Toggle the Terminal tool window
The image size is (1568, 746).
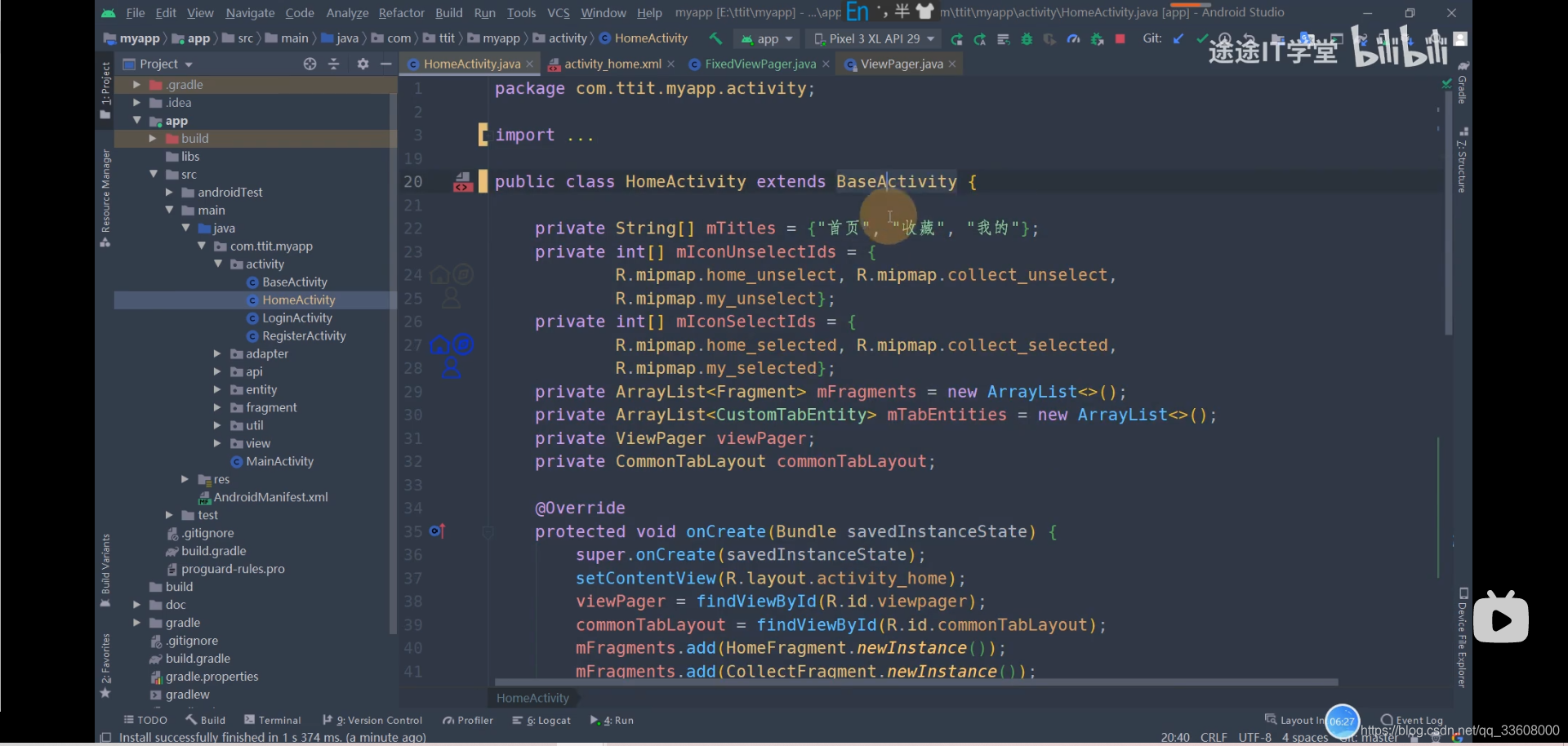point(273,720)
